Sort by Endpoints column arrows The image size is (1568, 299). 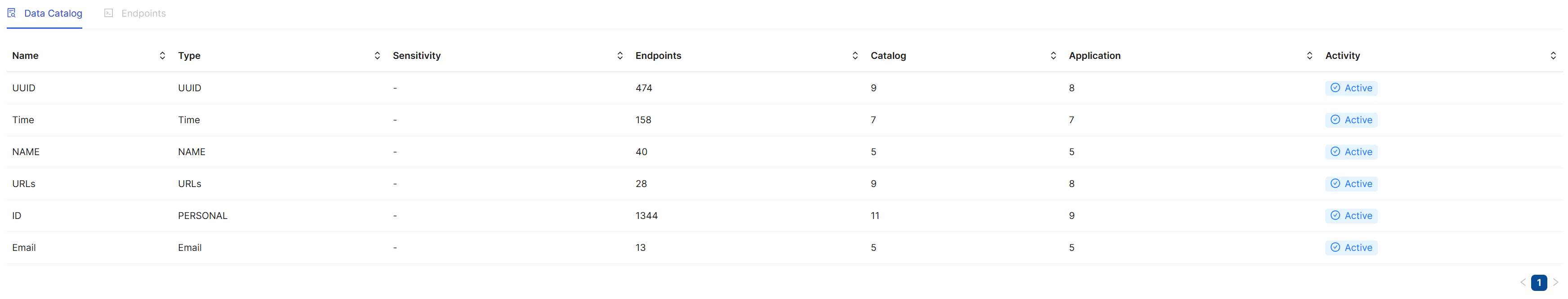[855, 55]
